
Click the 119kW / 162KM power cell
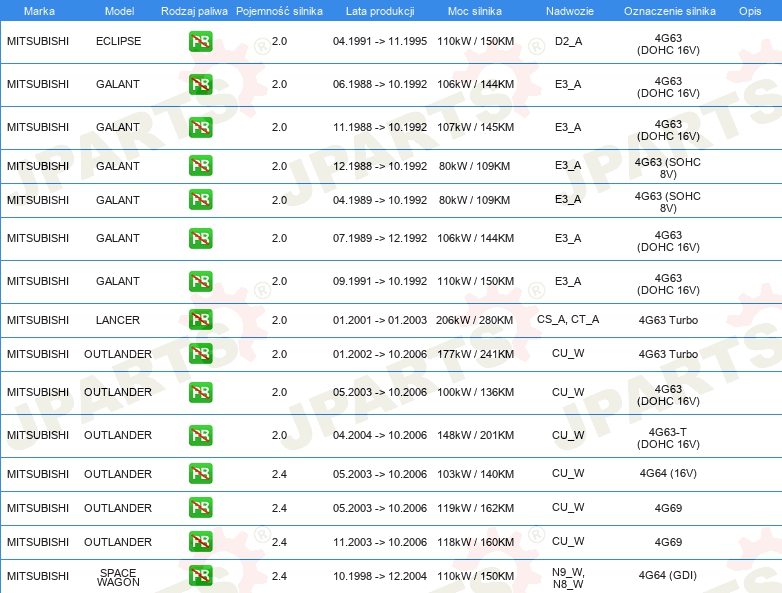(475, 508)
